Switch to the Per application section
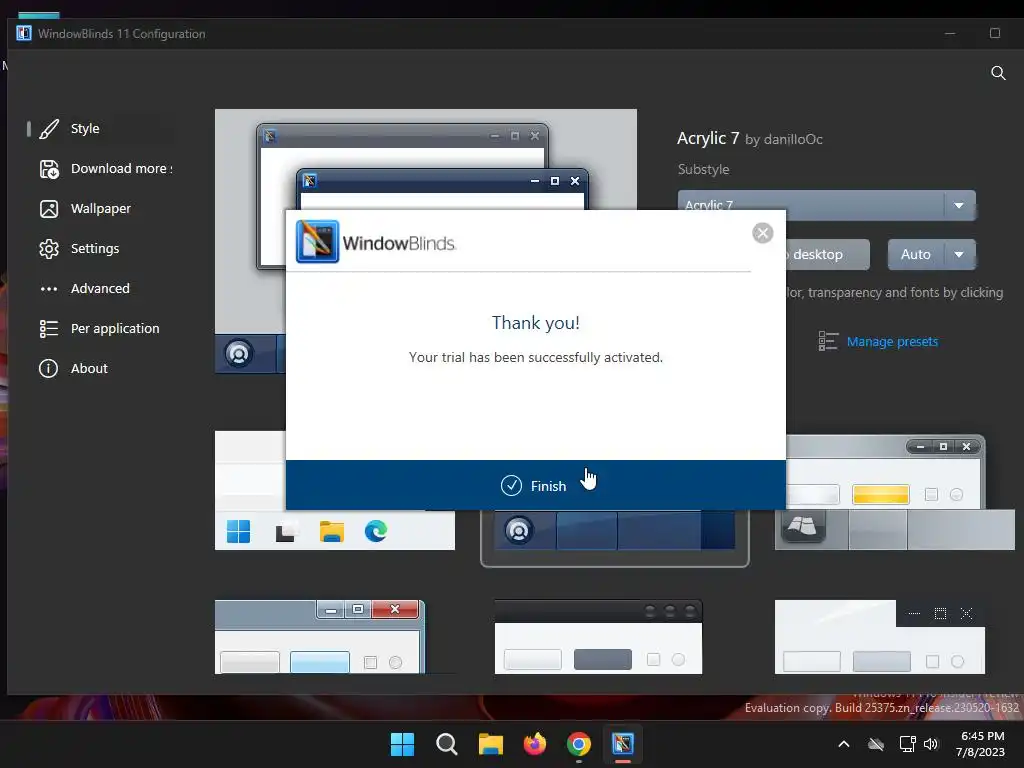The image size is (1024, 768). tap(101, 328)
